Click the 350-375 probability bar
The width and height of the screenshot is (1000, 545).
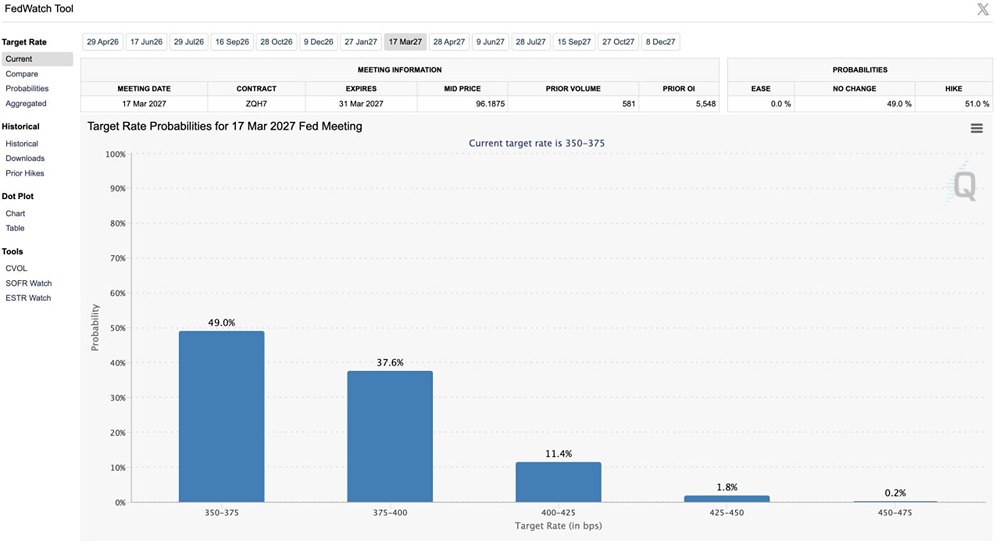(221, 416)
